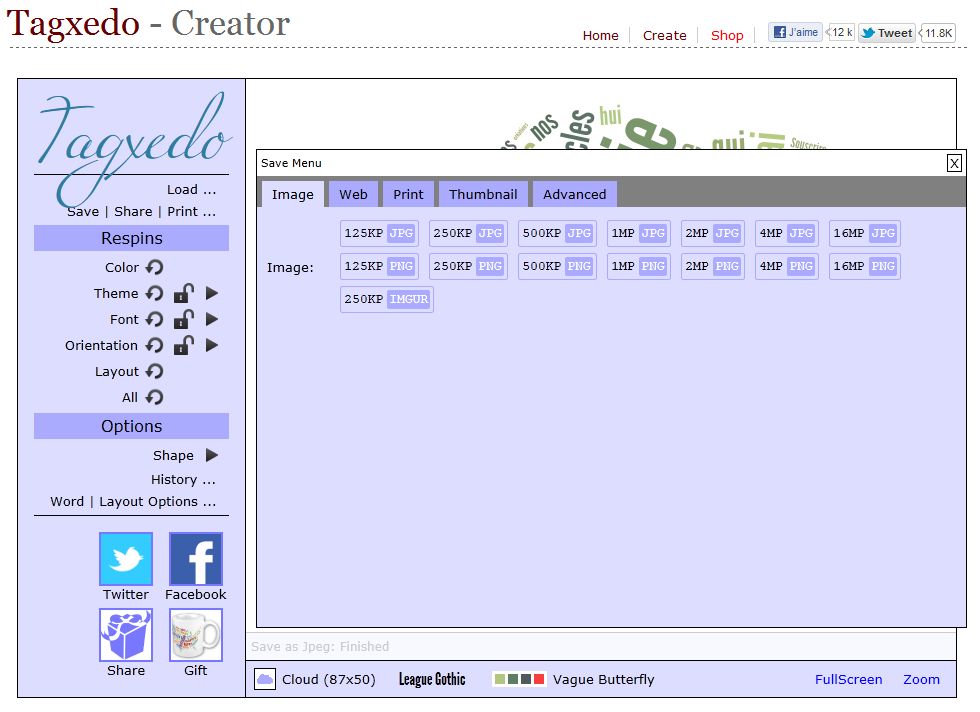Toggle the Theme lock
The height and width of the screenshot is (712, 980).
(x=184, y=293)
